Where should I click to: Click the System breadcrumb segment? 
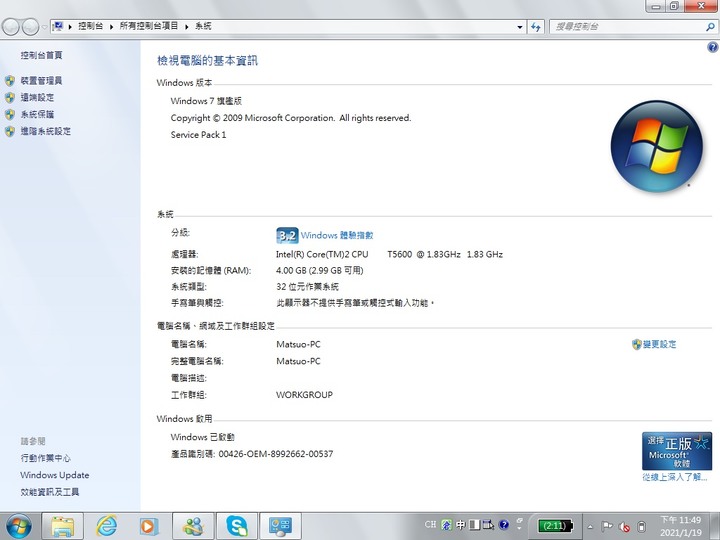pyautogui.click(x=203, y=26)
